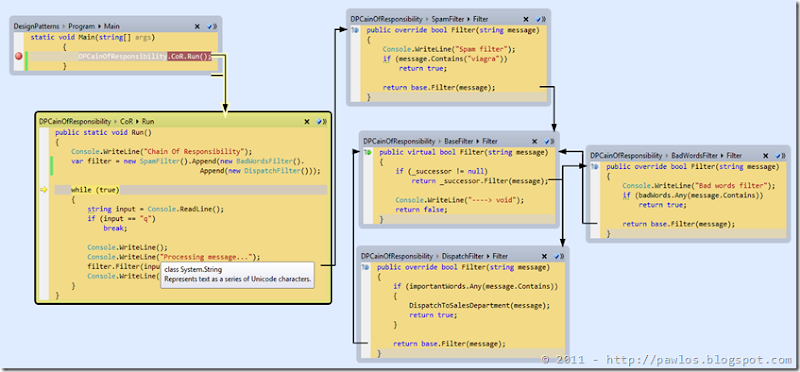Click the override marker icon in the DispatchFilter gutter
This screenshot has width=800, height=372.
point(365,267)
